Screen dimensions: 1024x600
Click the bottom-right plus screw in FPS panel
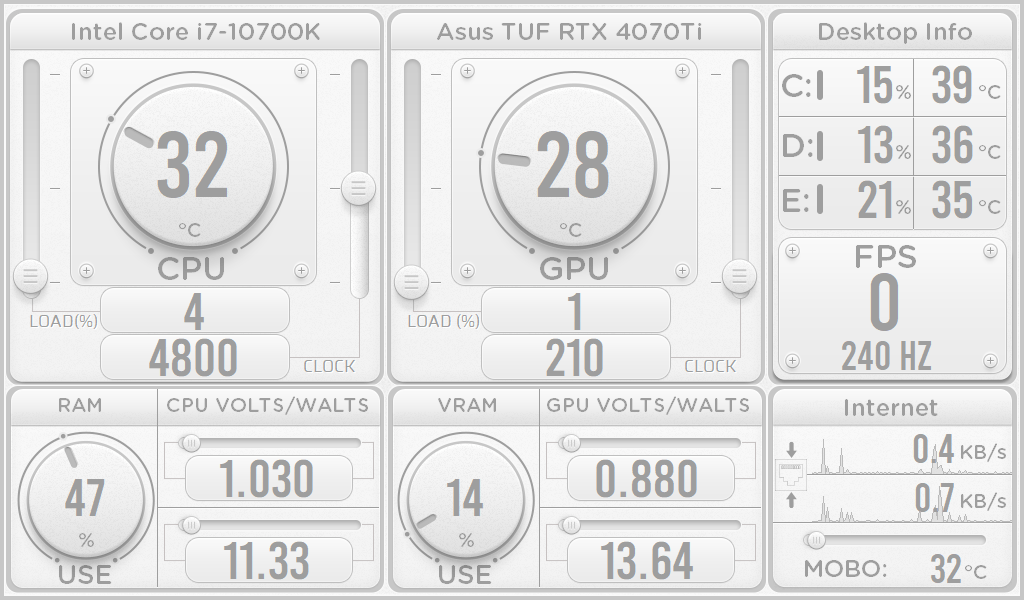[990, 360]
